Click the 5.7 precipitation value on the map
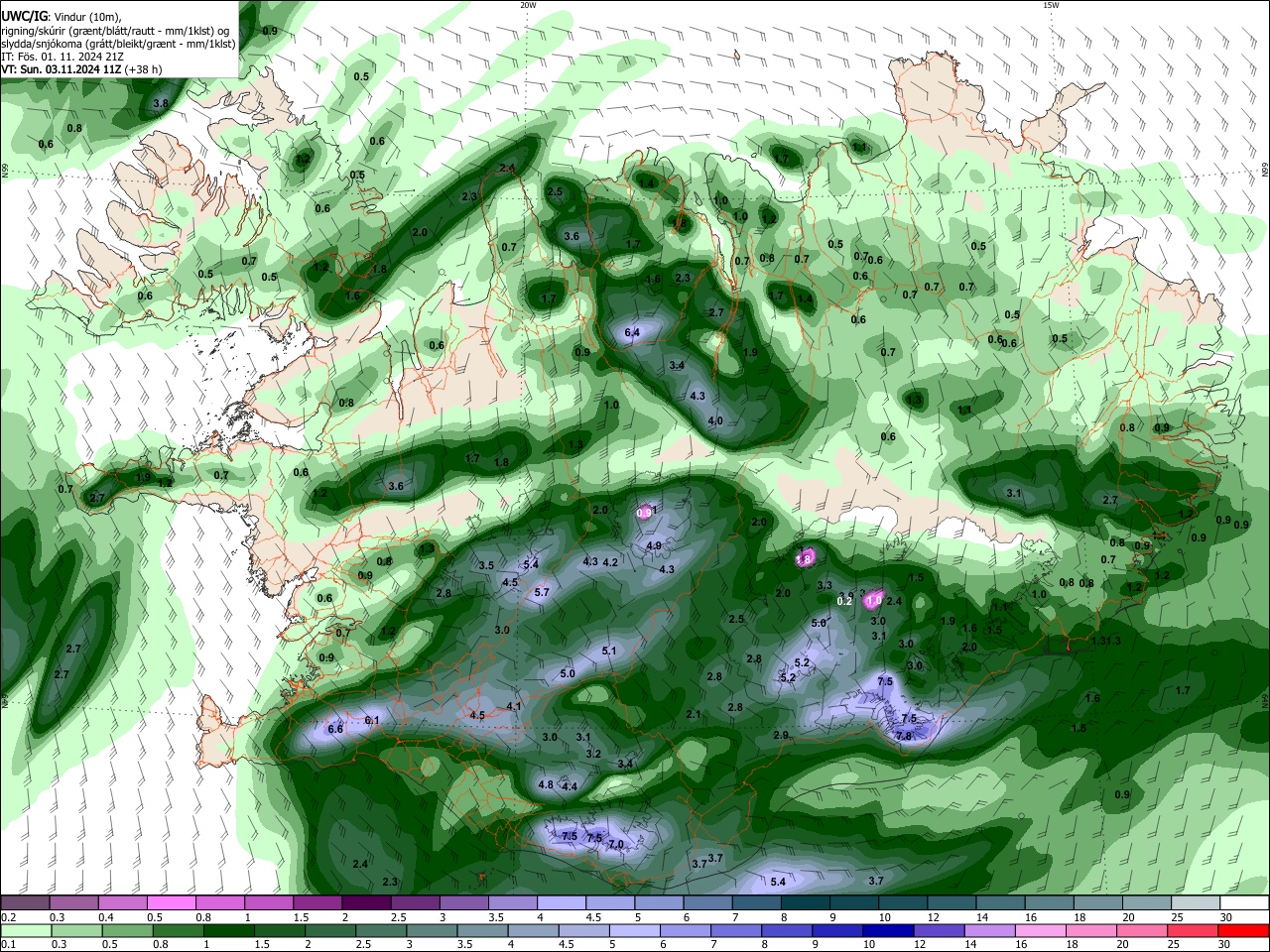The image size is (1270, 952). (542, 592)
